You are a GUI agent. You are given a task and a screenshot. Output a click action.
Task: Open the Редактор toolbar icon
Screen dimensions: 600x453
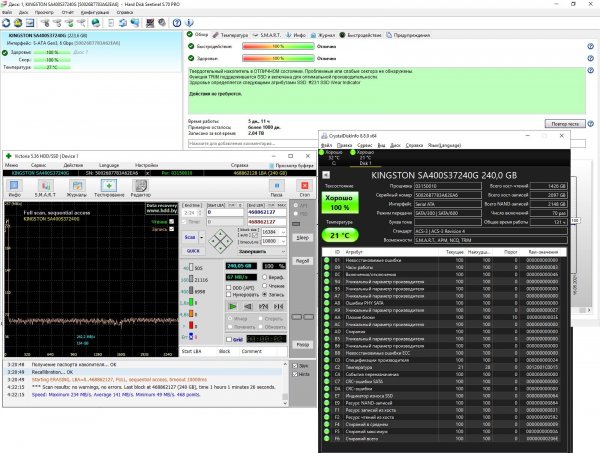click(141, 188)
